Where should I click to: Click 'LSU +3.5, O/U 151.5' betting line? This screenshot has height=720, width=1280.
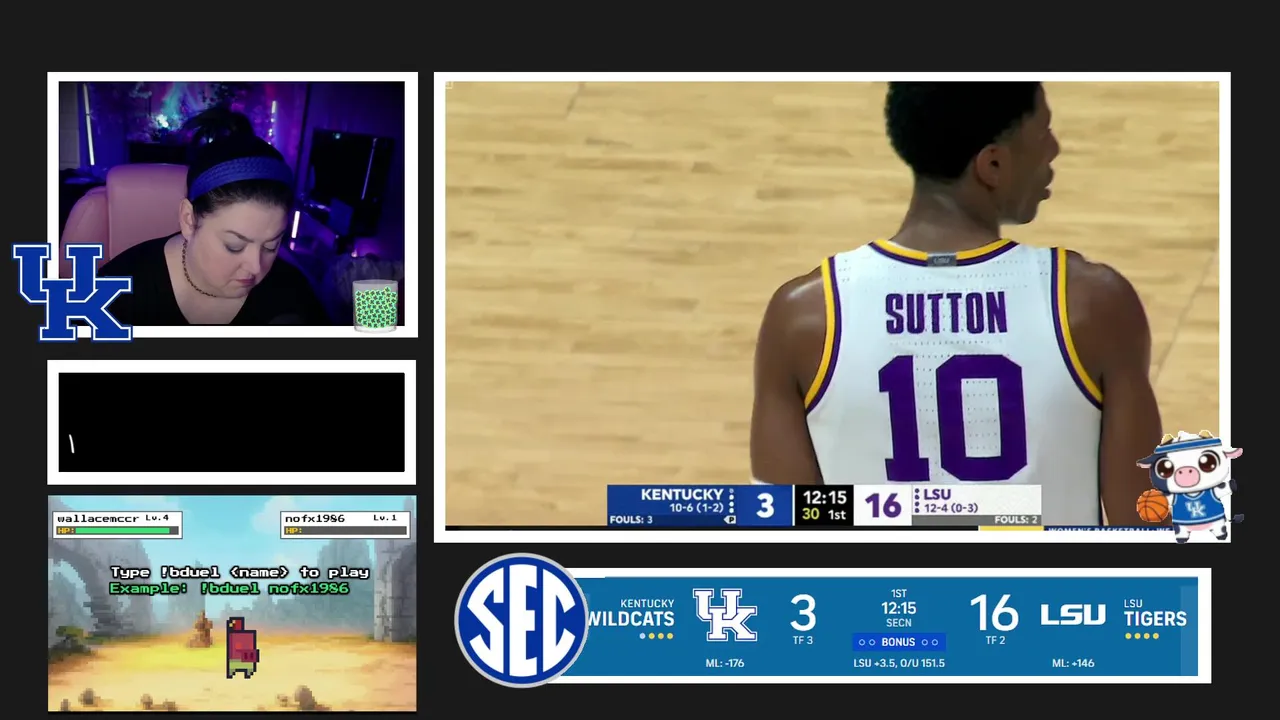coord(899,663)
